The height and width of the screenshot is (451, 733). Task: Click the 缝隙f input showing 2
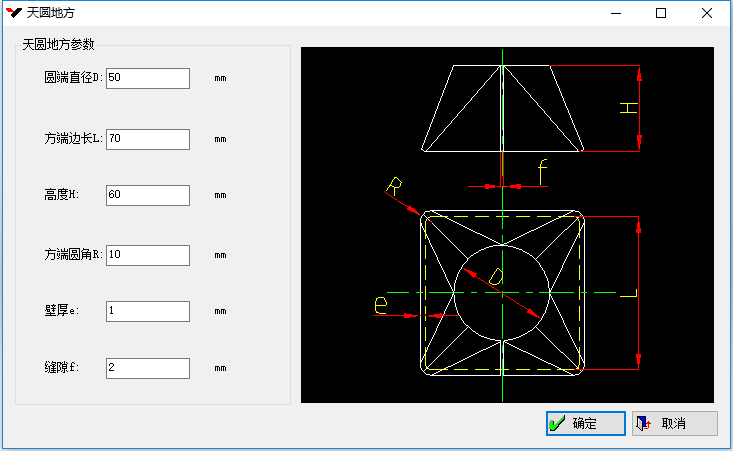147,368
